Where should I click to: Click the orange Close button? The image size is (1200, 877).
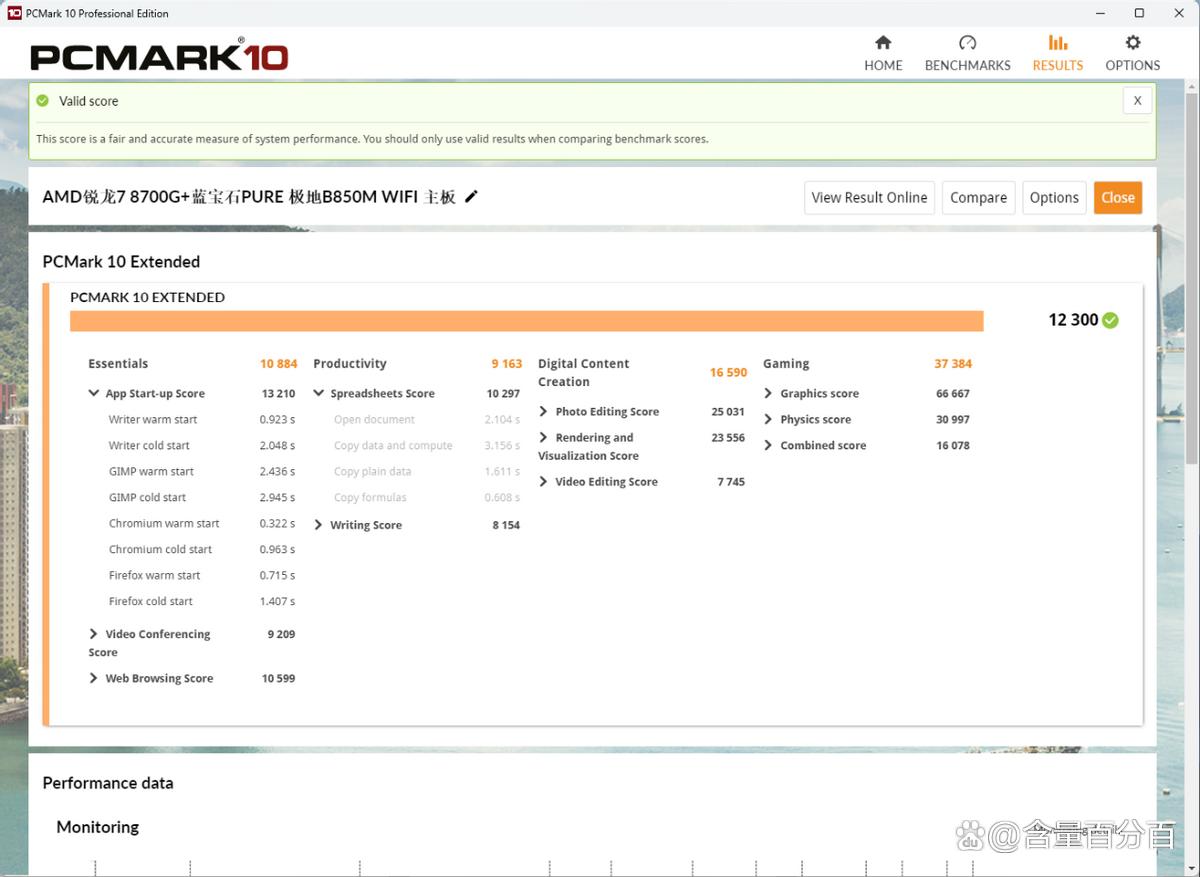tap(1118, 198)
